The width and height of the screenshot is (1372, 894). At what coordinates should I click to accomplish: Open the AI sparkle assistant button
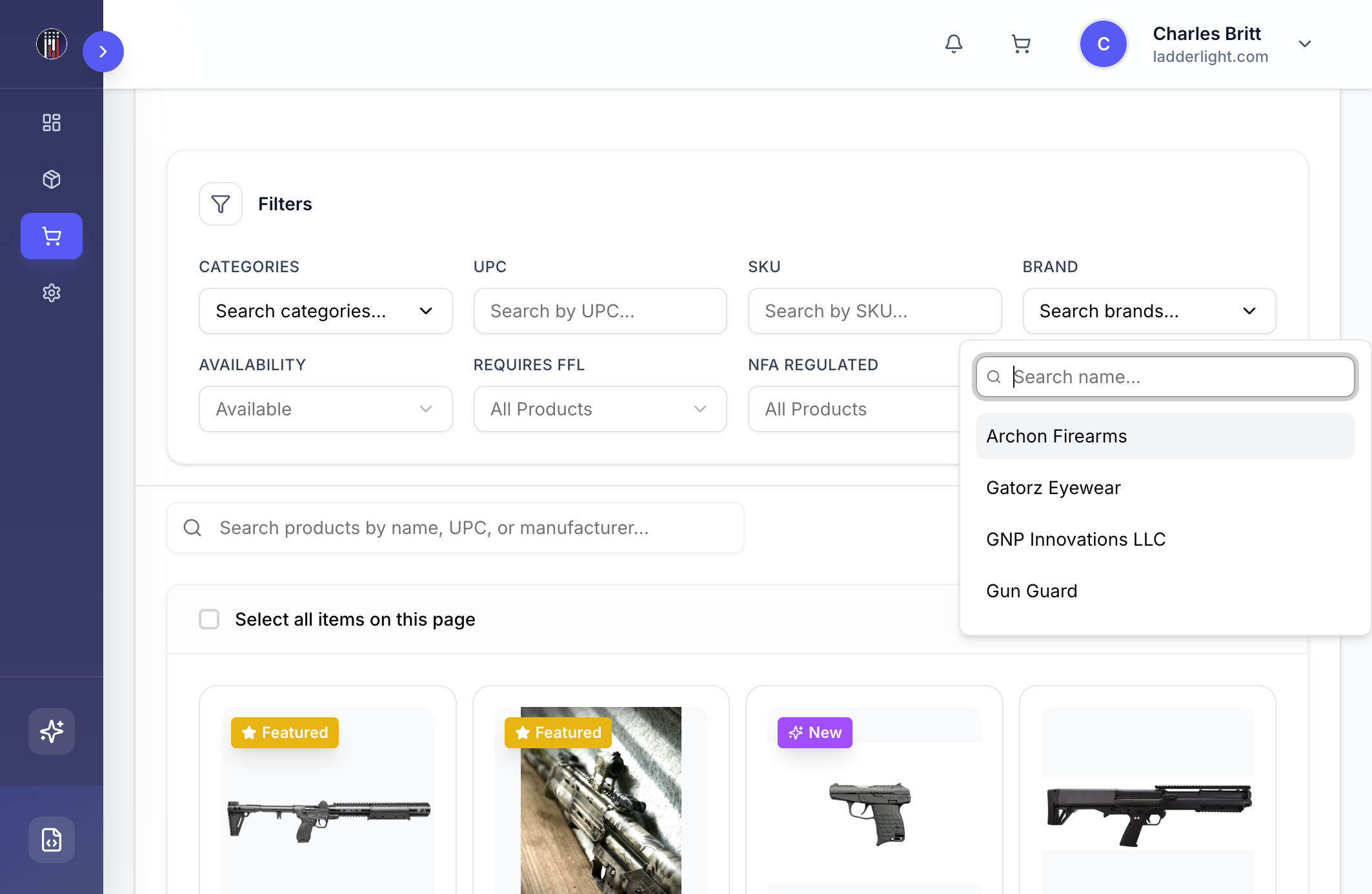pos(52,731)
